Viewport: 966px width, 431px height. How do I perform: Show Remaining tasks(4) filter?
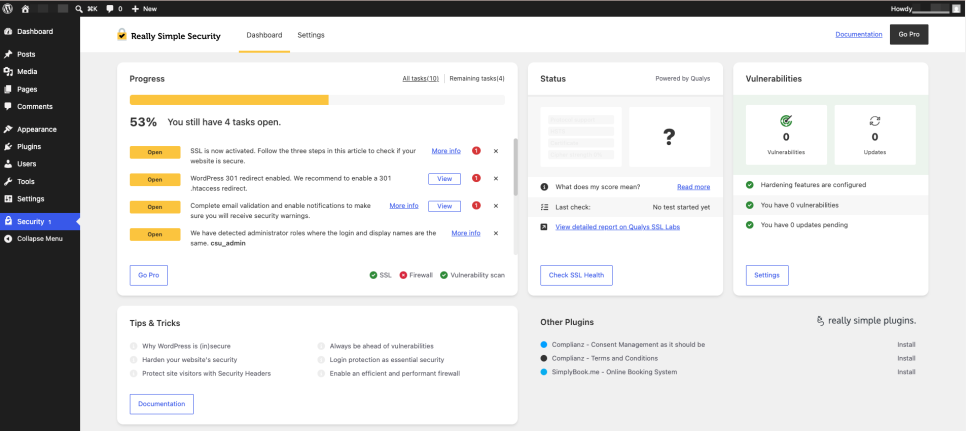pos(477,79)
